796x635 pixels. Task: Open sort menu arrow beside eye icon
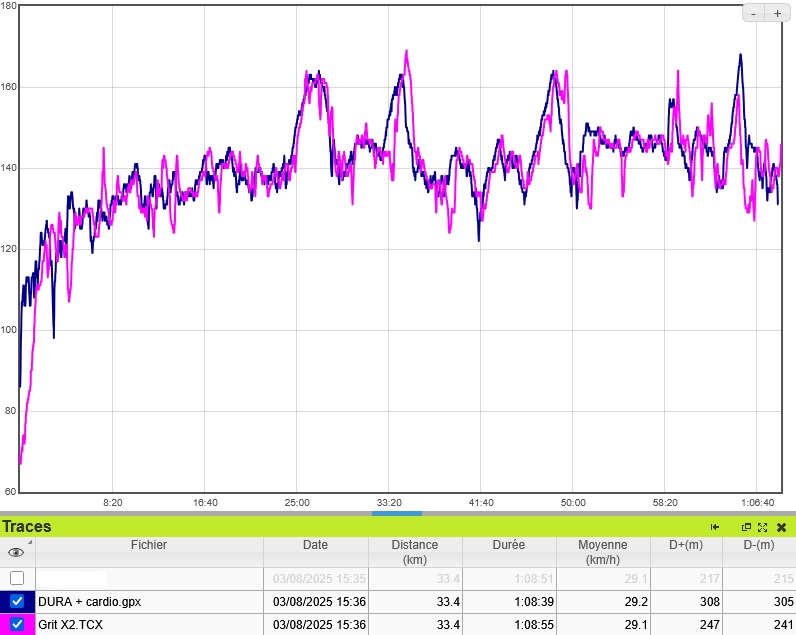[x=29, y=542]
